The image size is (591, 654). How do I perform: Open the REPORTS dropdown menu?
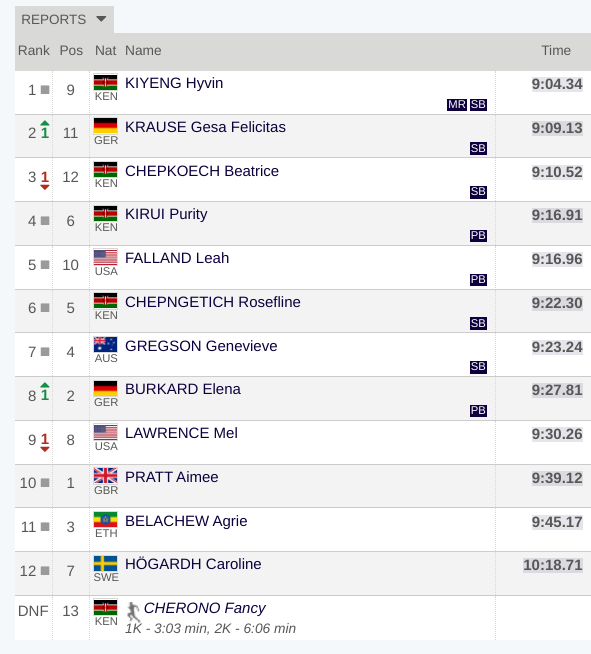click(x=64, y=20)
